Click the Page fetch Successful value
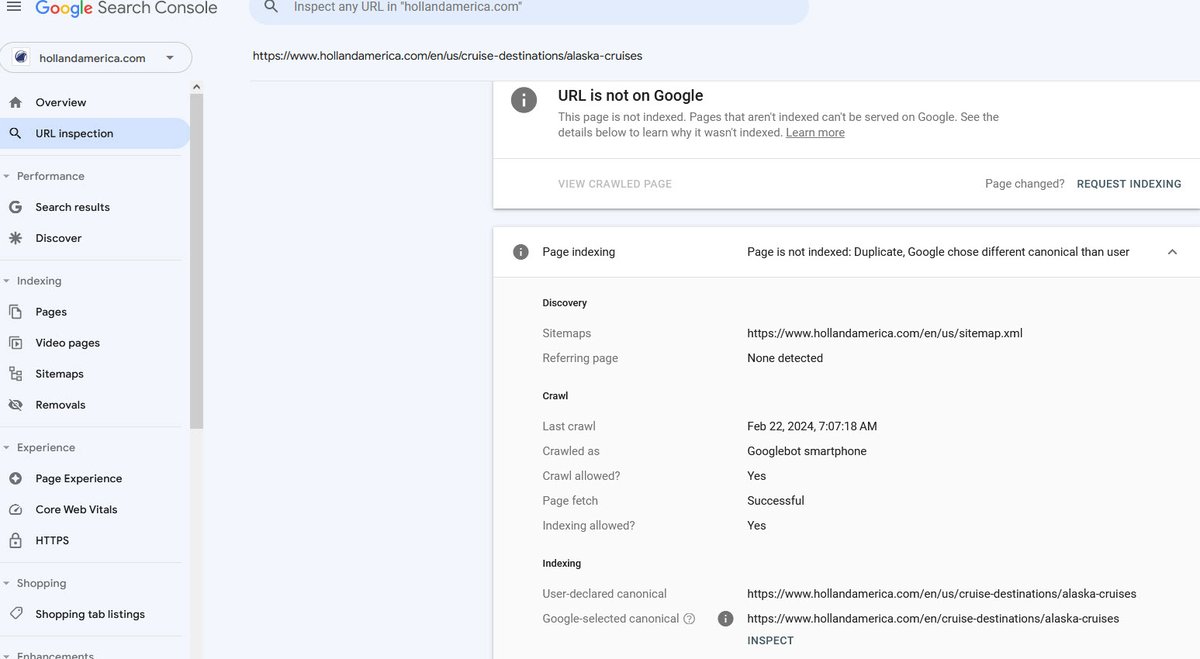 coord(776,501)
